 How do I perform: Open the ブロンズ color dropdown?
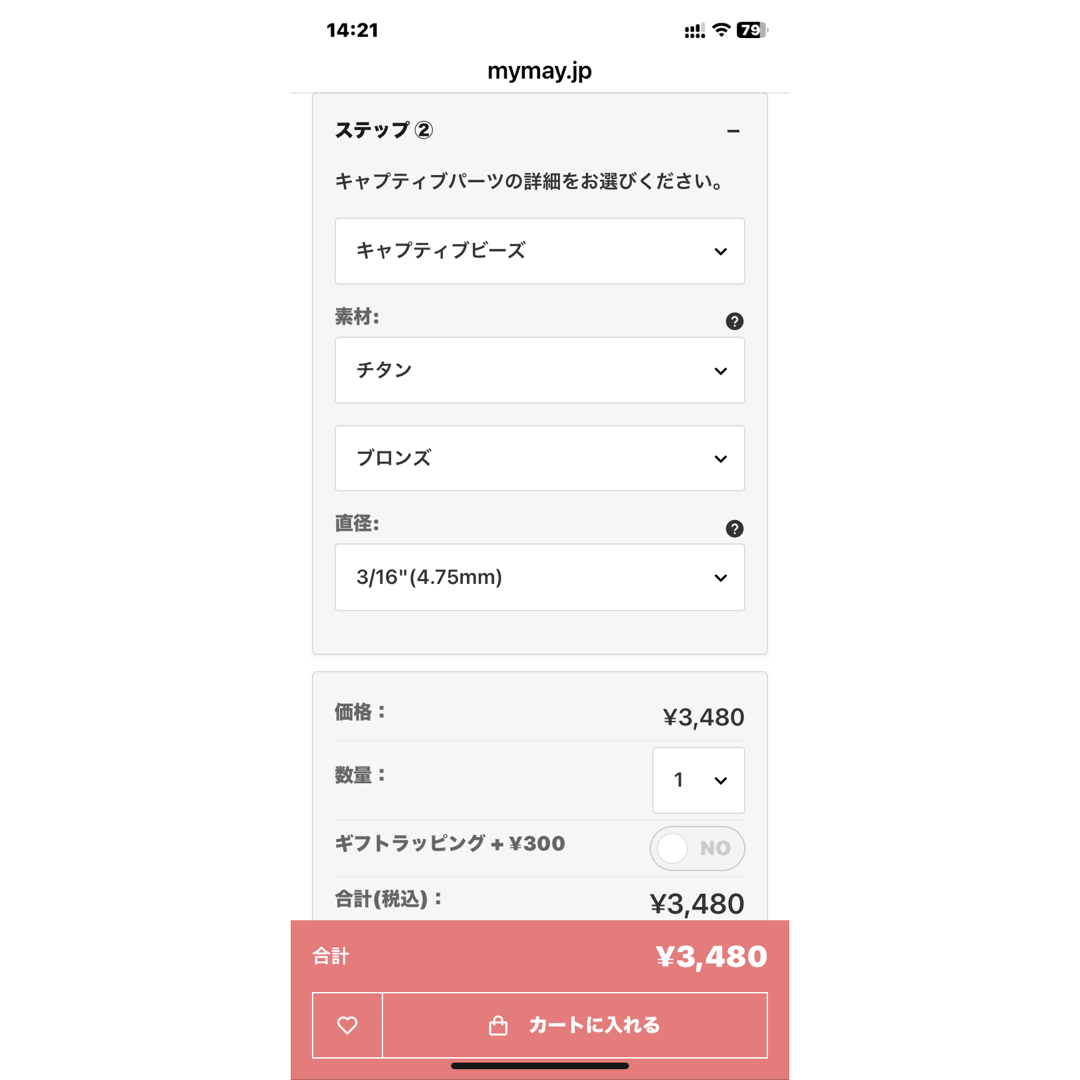(539, 458)
